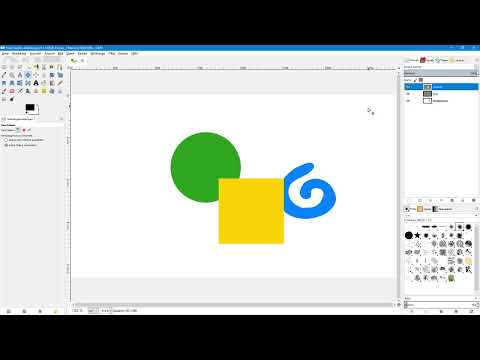
Task: Select the Blend gradient tool
Action: coord(52,83)
